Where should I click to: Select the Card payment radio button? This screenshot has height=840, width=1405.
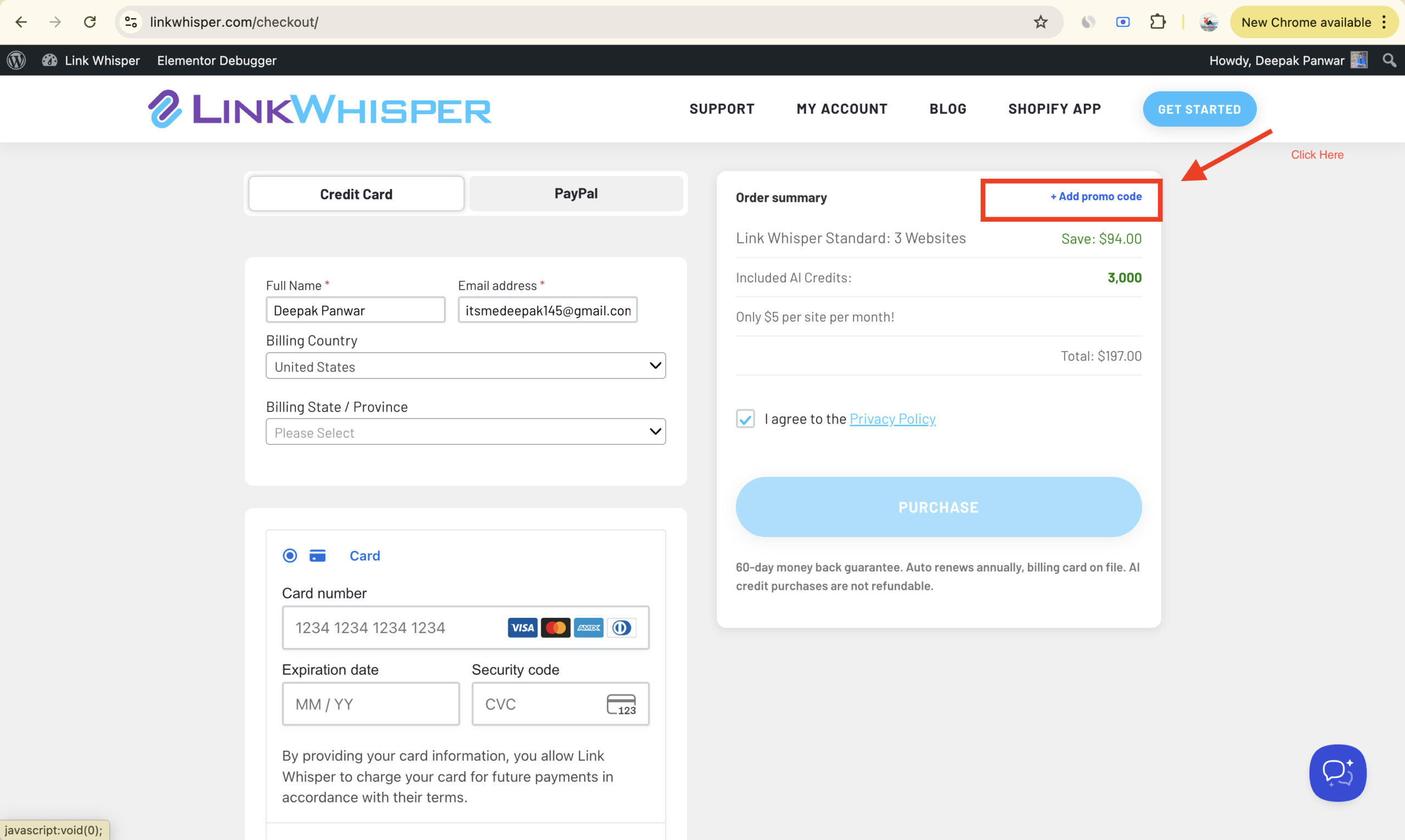click(x=290, y=555)
